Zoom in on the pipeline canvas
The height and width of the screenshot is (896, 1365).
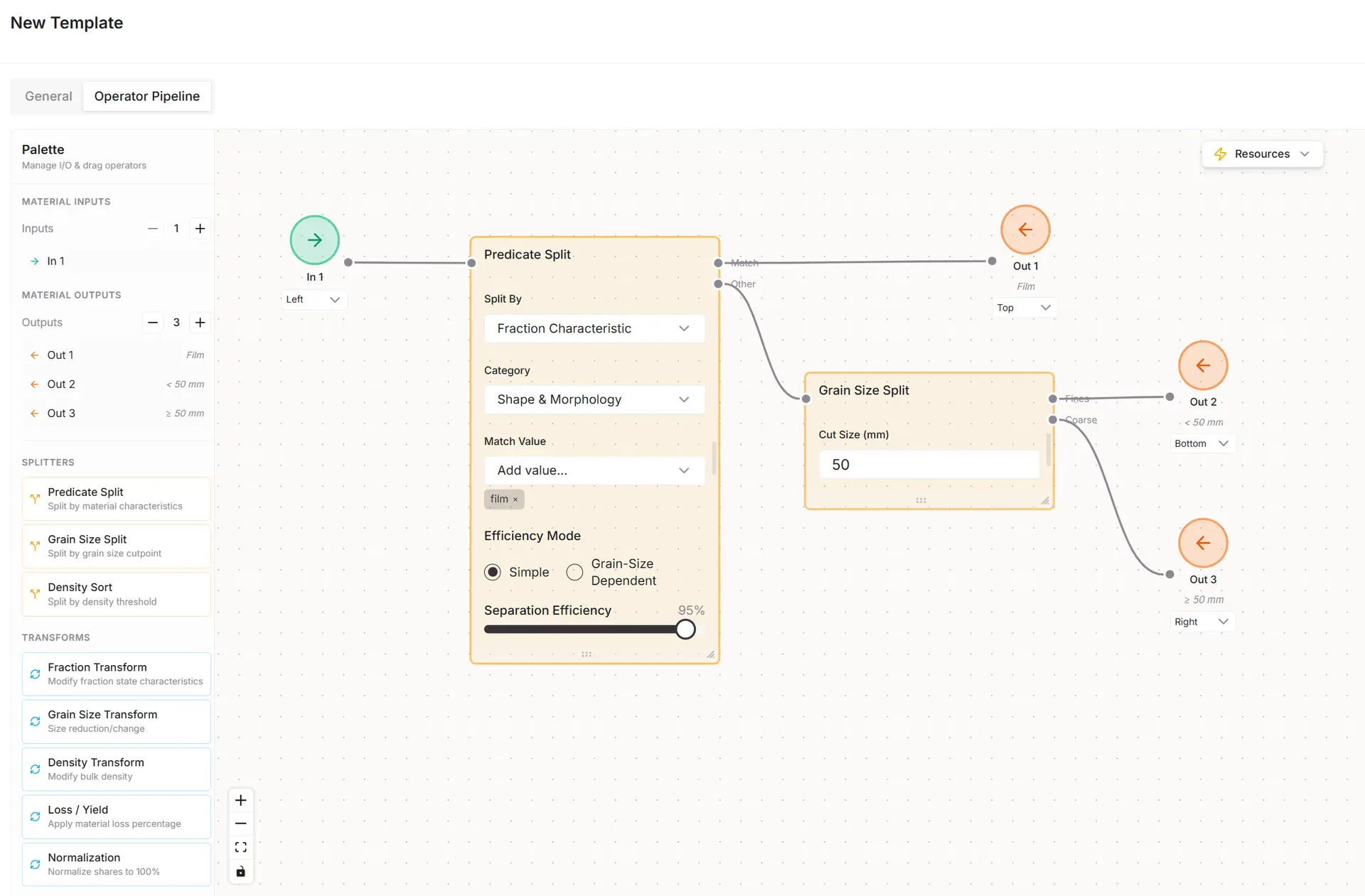pyautogui.click(x=241, y=800)
